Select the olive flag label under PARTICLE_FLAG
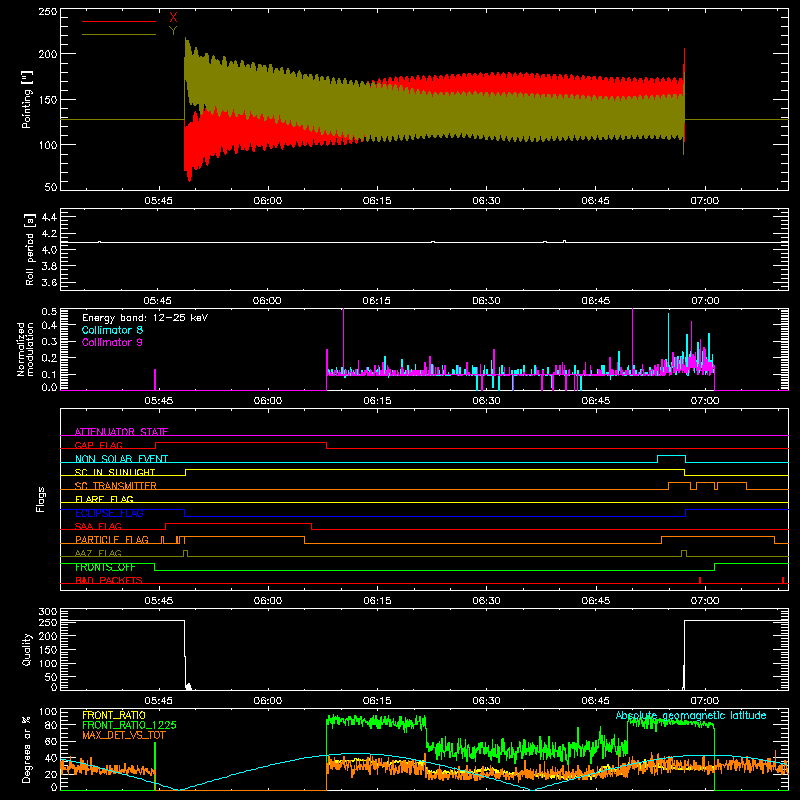Viewport: 800px width, 800px height. [x=98, y=553]
